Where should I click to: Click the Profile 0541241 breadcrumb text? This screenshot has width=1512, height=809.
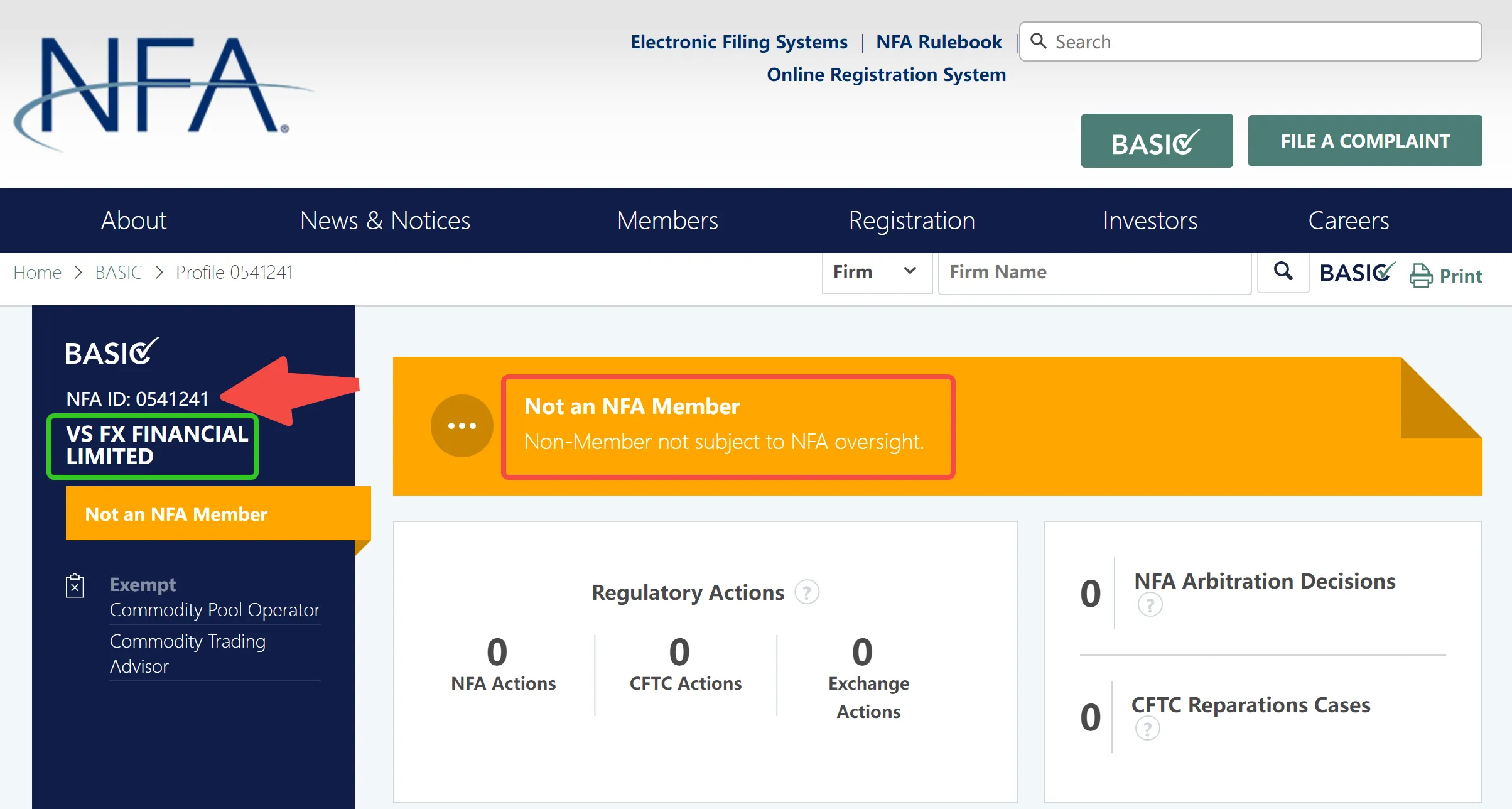click(234, 272)
